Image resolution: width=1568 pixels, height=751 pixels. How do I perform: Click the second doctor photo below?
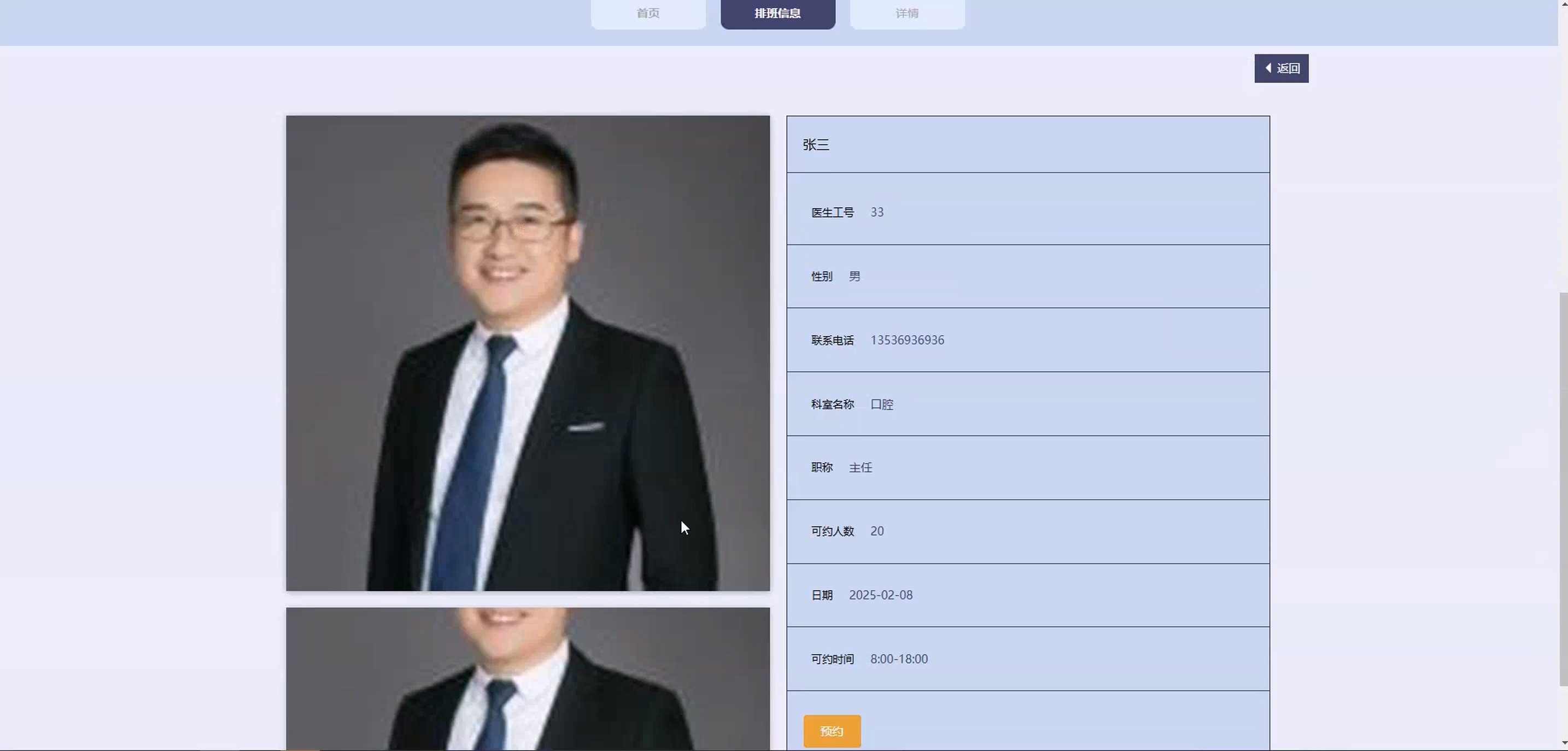coord(528,678)
